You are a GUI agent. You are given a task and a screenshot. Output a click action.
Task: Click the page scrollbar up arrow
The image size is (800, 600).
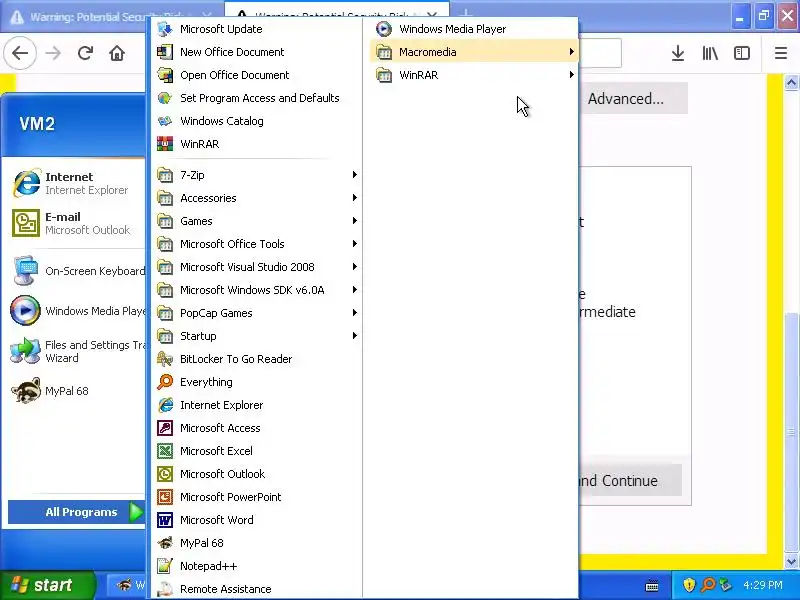click(791, 83)
